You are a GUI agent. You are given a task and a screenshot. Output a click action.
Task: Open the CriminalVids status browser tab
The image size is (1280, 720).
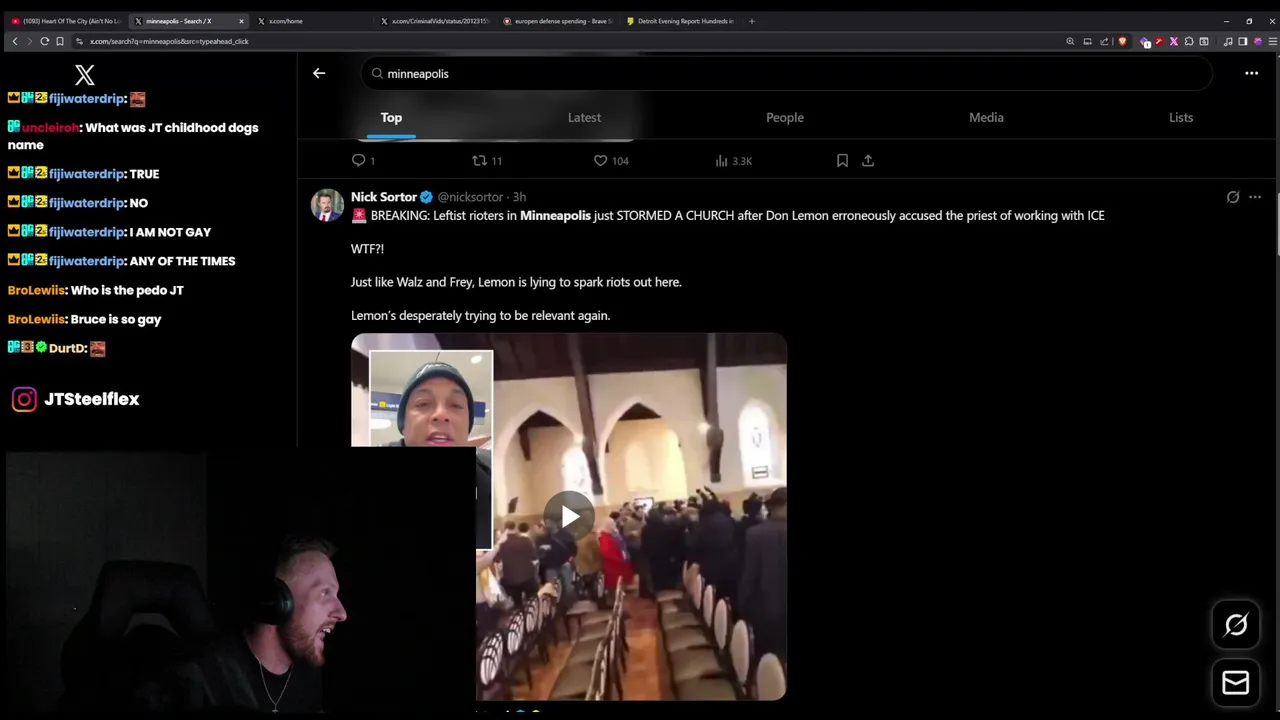[435, 21]
